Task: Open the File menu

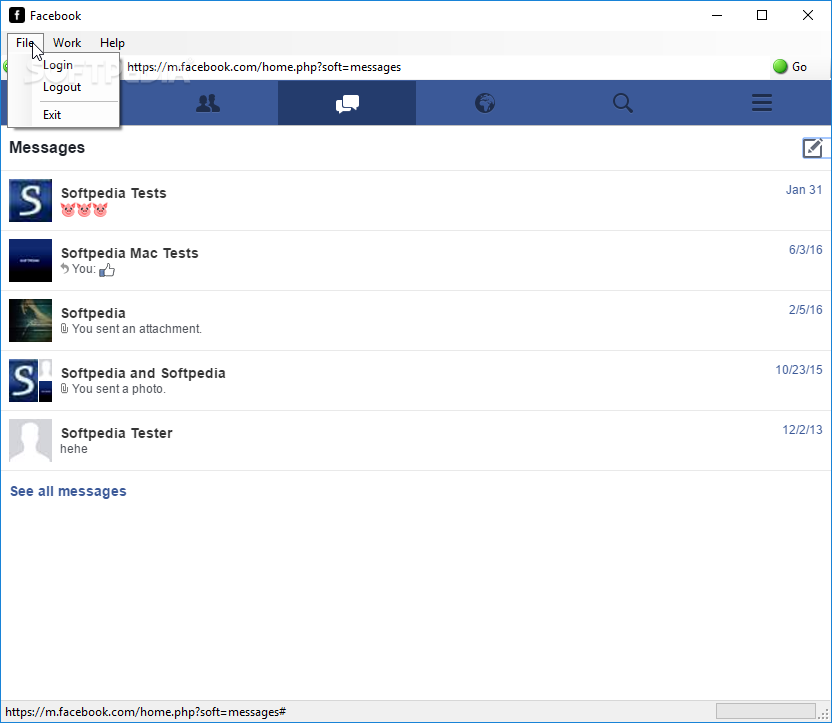Action: pyautogui.click(x=25, y=42)
